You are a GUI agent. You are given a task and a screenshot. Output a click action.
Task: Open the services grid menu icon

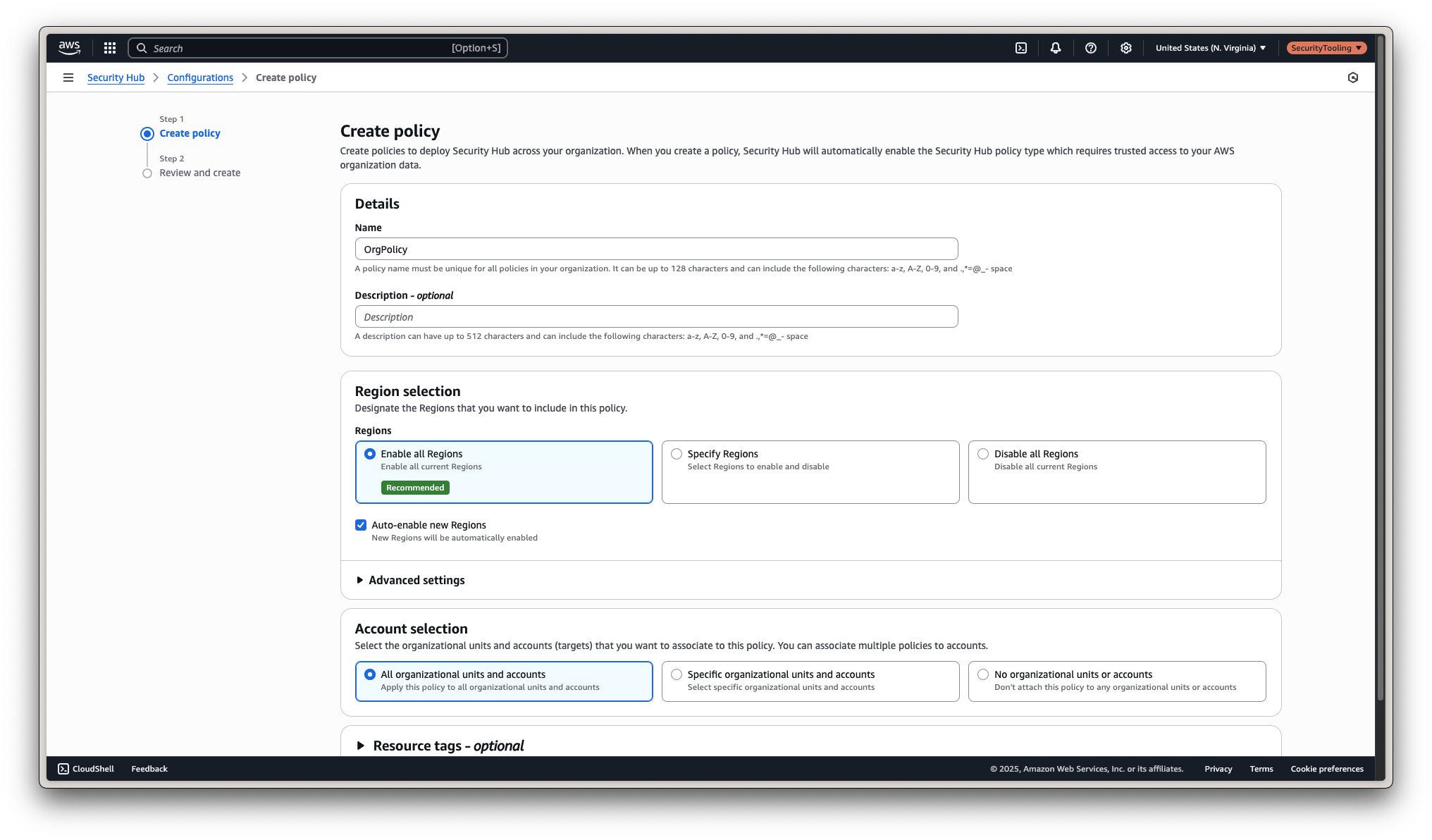tap(110, 48)
